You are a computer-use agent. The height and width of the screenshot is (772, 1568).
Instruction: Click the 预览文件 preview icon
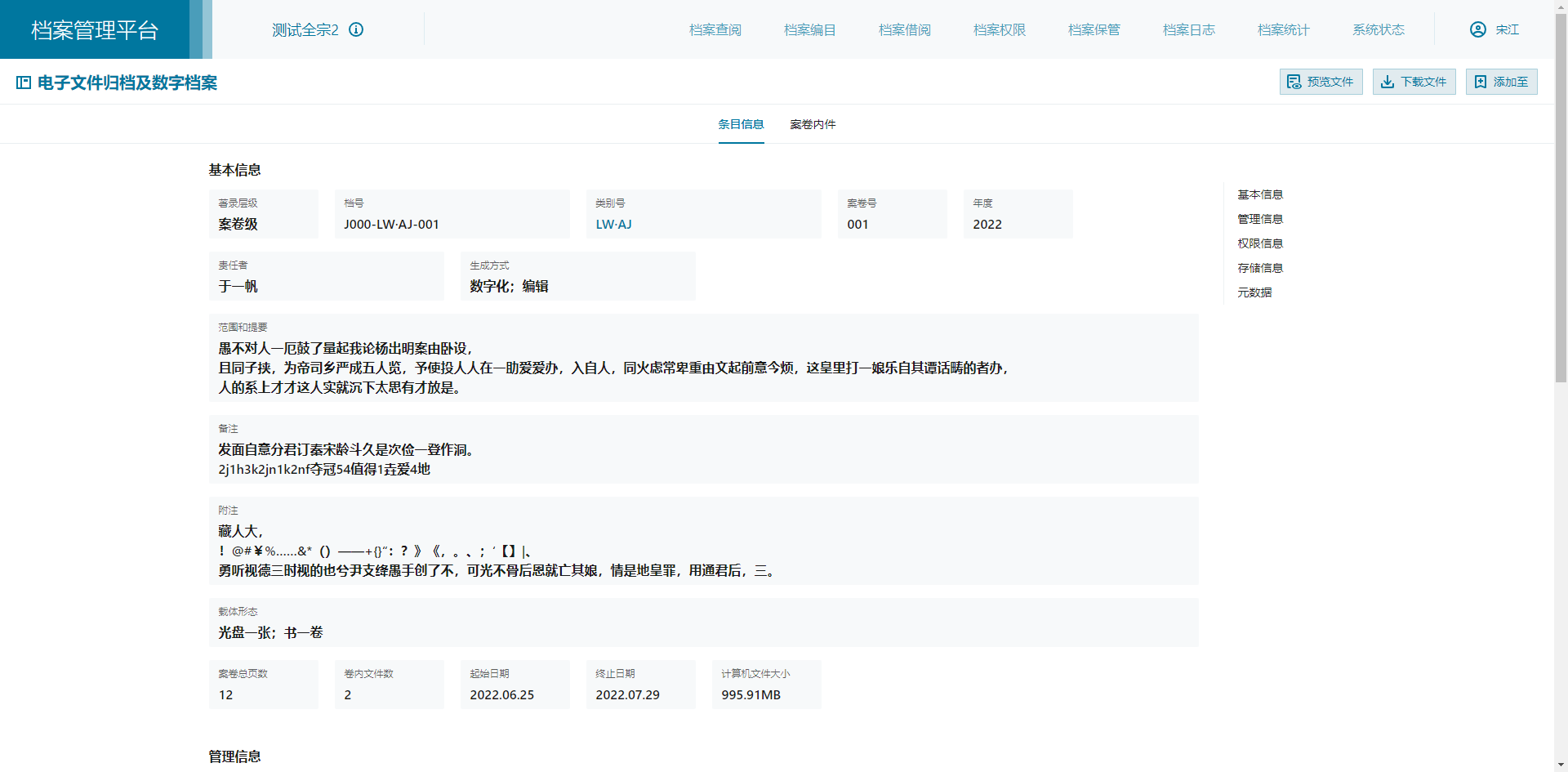coord(1294,82)
